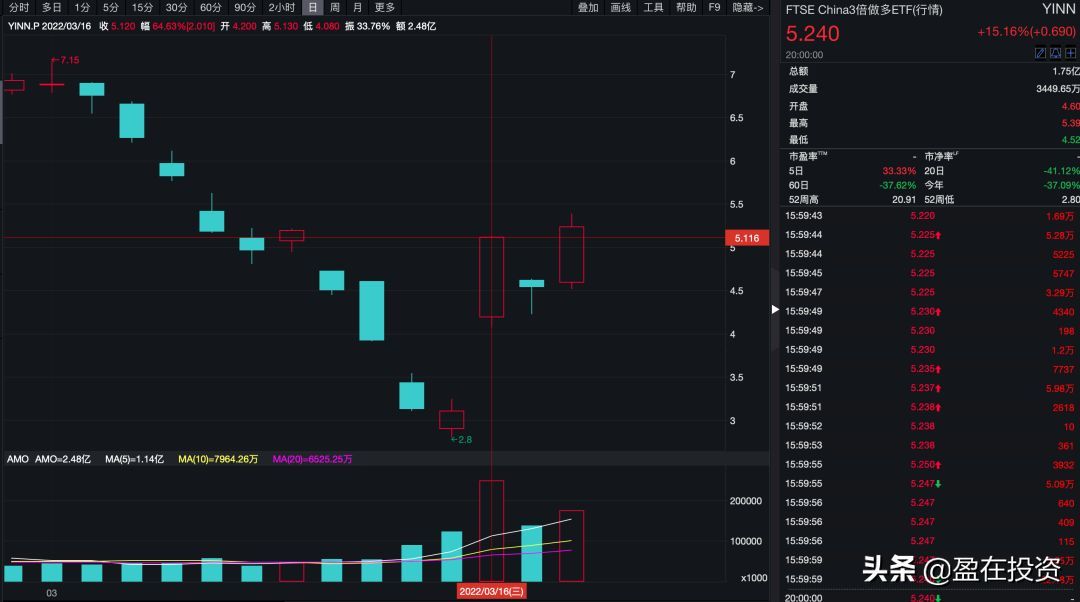Image resolution: width=1080 pixels, height=602 pixels.
Task: Click the price alert bell icon
Action: point(1055,53)
